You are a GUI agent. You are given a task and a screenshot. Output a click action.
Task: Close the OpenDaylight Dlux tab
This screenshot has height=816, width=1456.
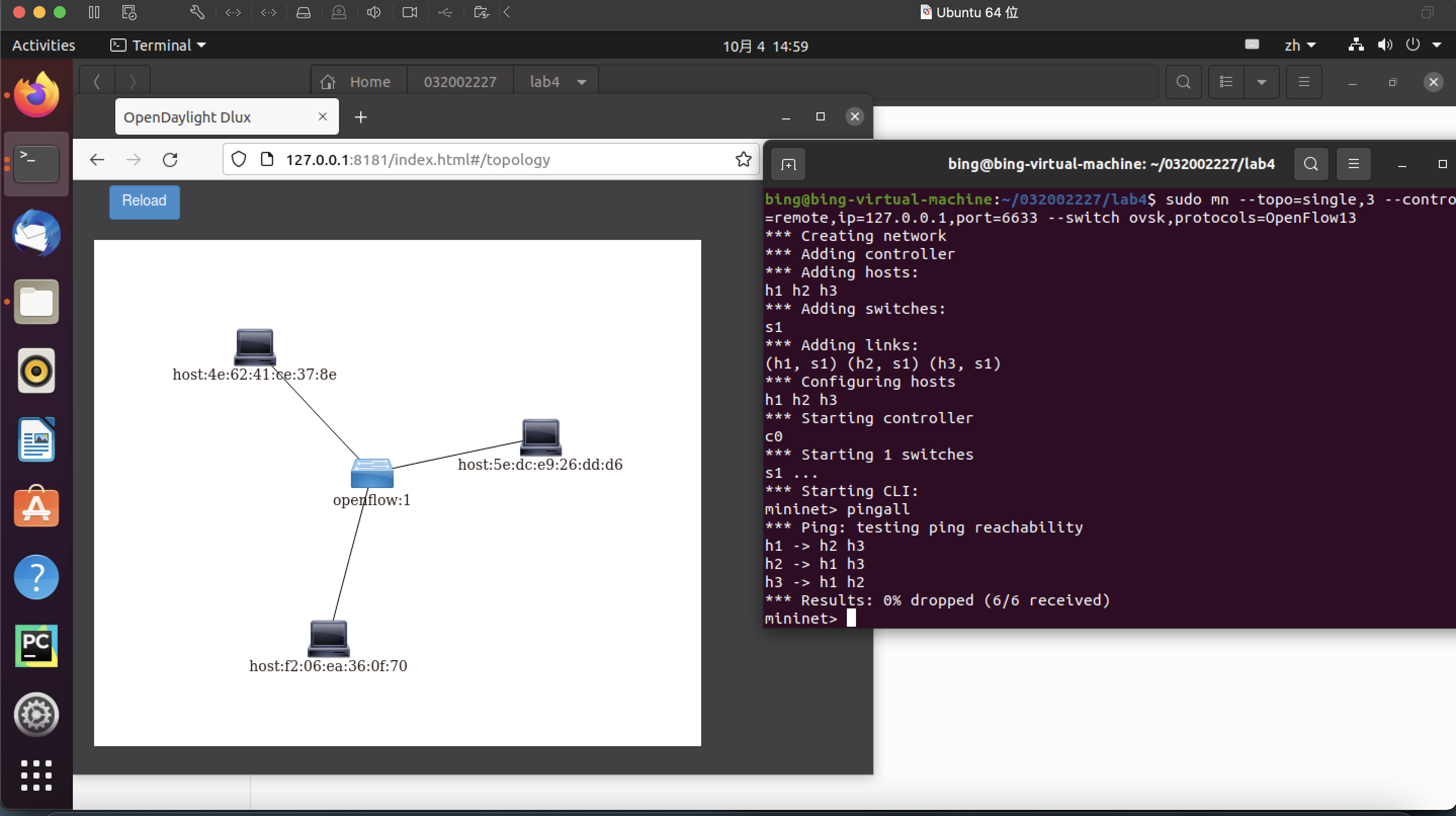tap(323, 116)
